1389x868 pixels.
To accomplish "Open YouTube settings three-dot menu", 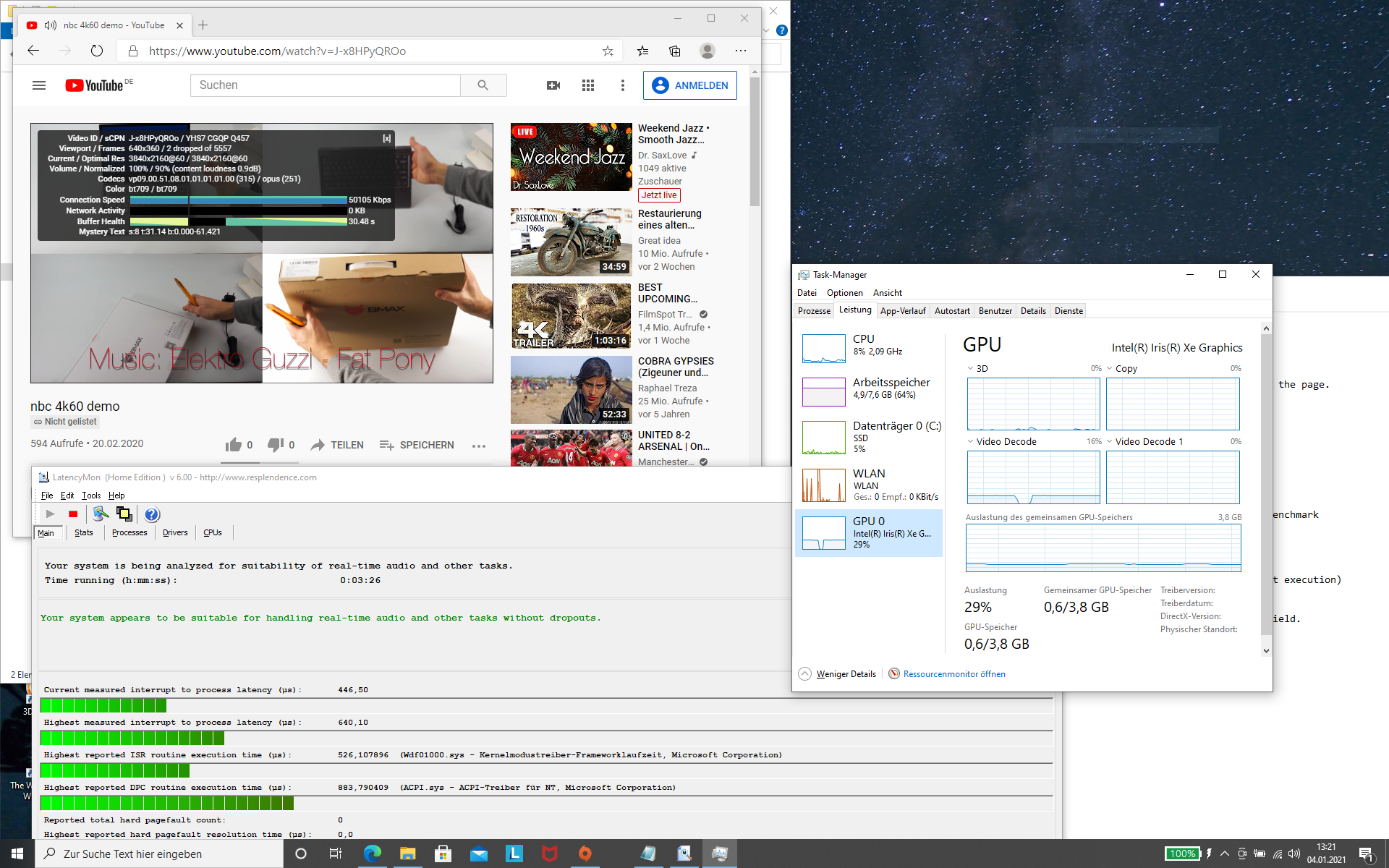I will pos(622,85).
